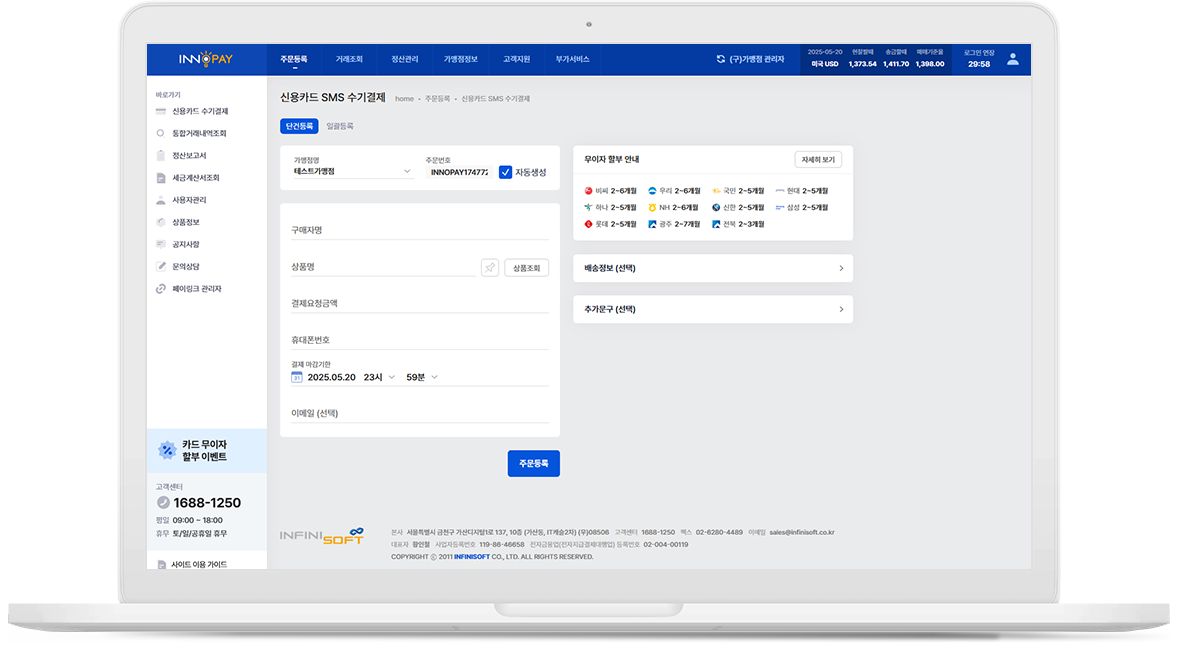The image size is (1180, 650).
Task: Open the 가맹점명 dropdown
Action: pyautogui.click(x=352, y=172)
